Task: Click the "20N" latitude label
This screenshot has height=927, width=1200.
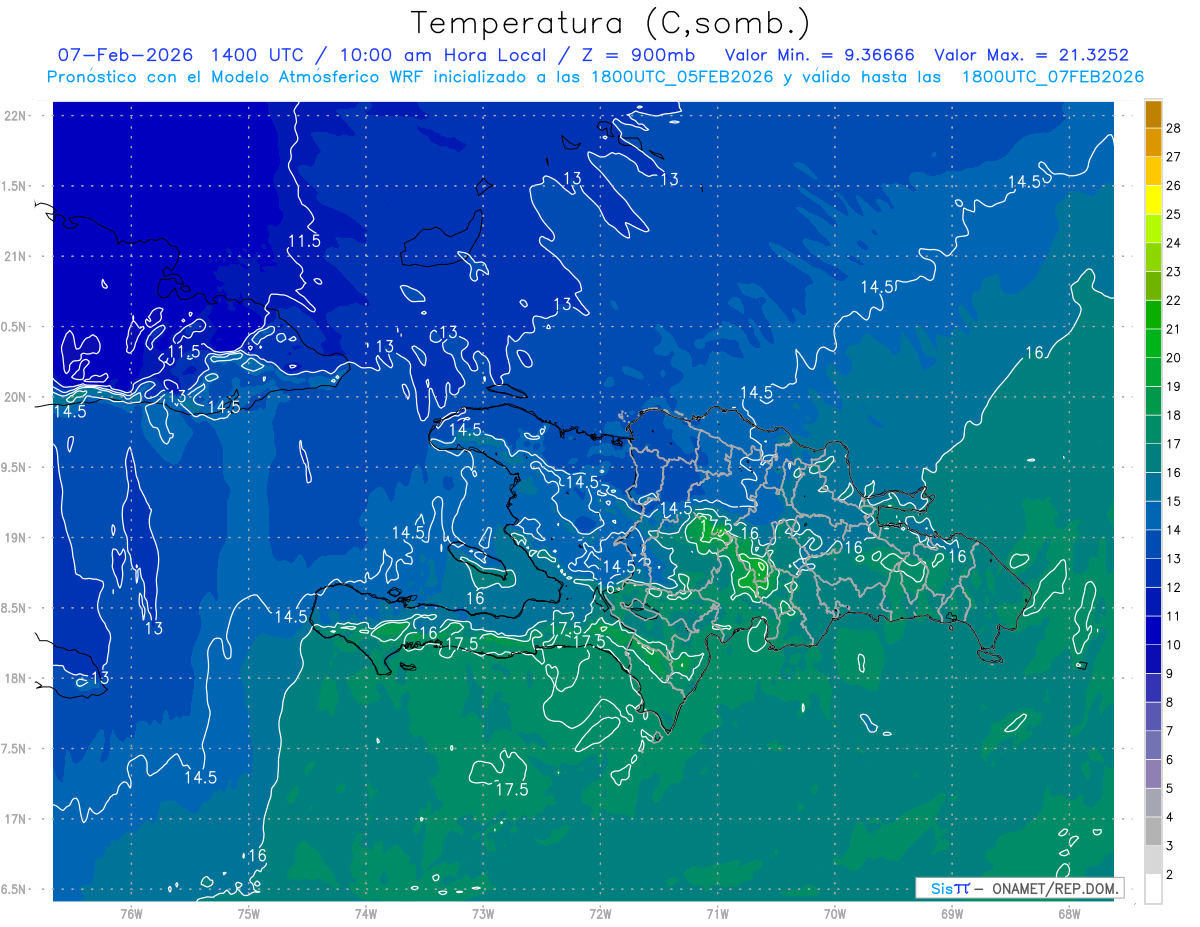Action: [x=17, y=397]
